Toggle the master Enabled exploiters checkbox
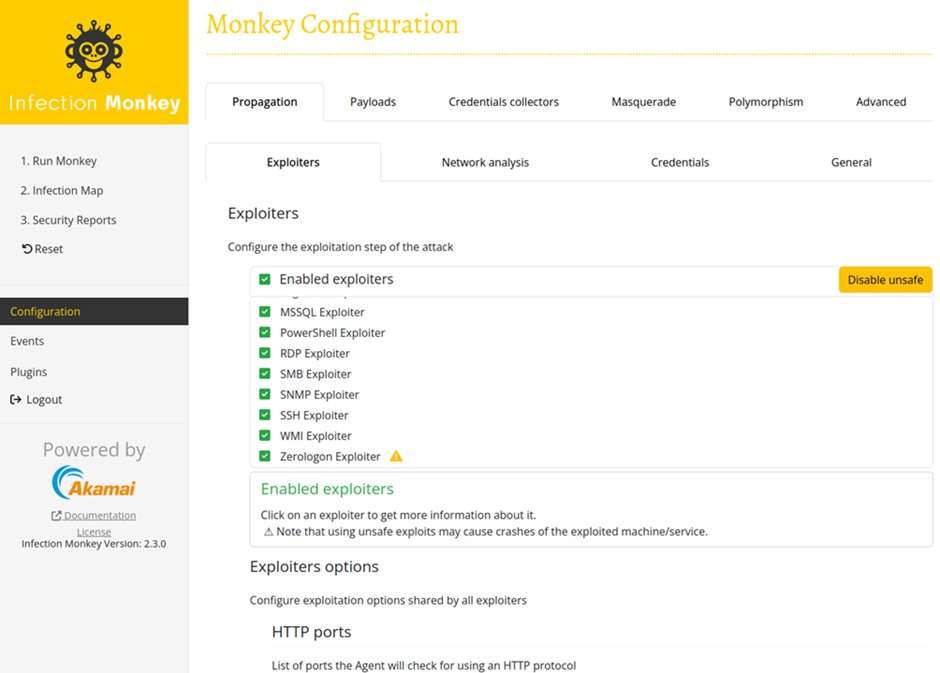The image size is (940, 673). tap(265, 280)
